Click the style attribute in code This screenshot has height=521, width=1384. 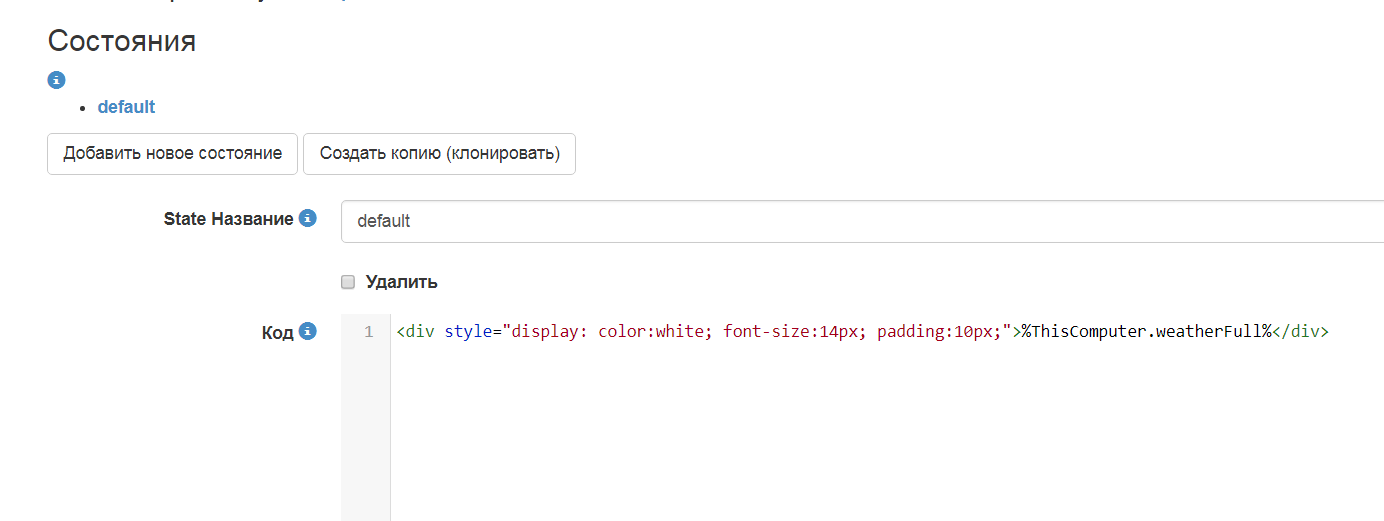pyautogui.click(x=466, y=332)
